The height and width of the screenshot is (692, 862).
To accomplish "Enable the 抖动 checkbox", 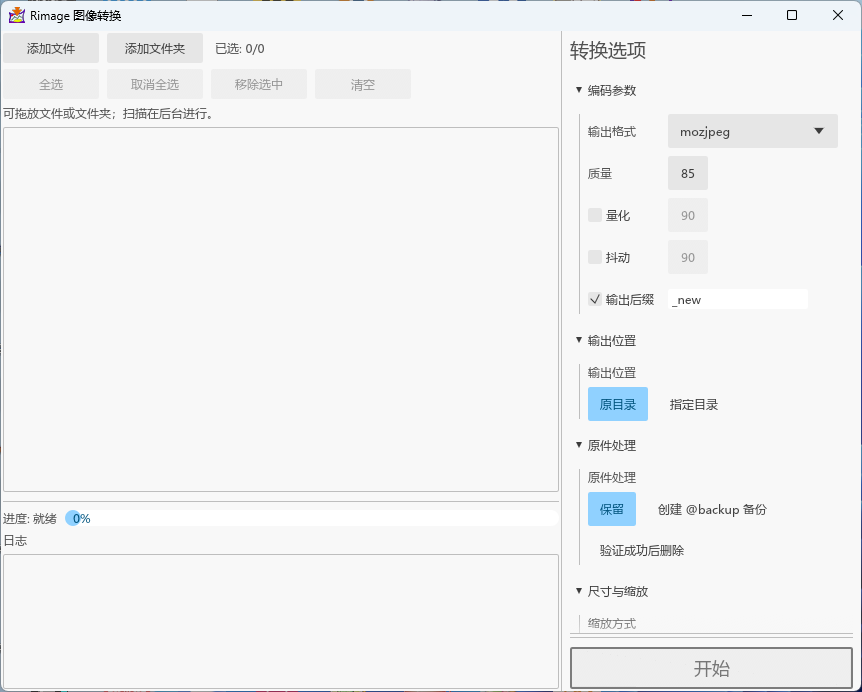I will click(595, 257).
